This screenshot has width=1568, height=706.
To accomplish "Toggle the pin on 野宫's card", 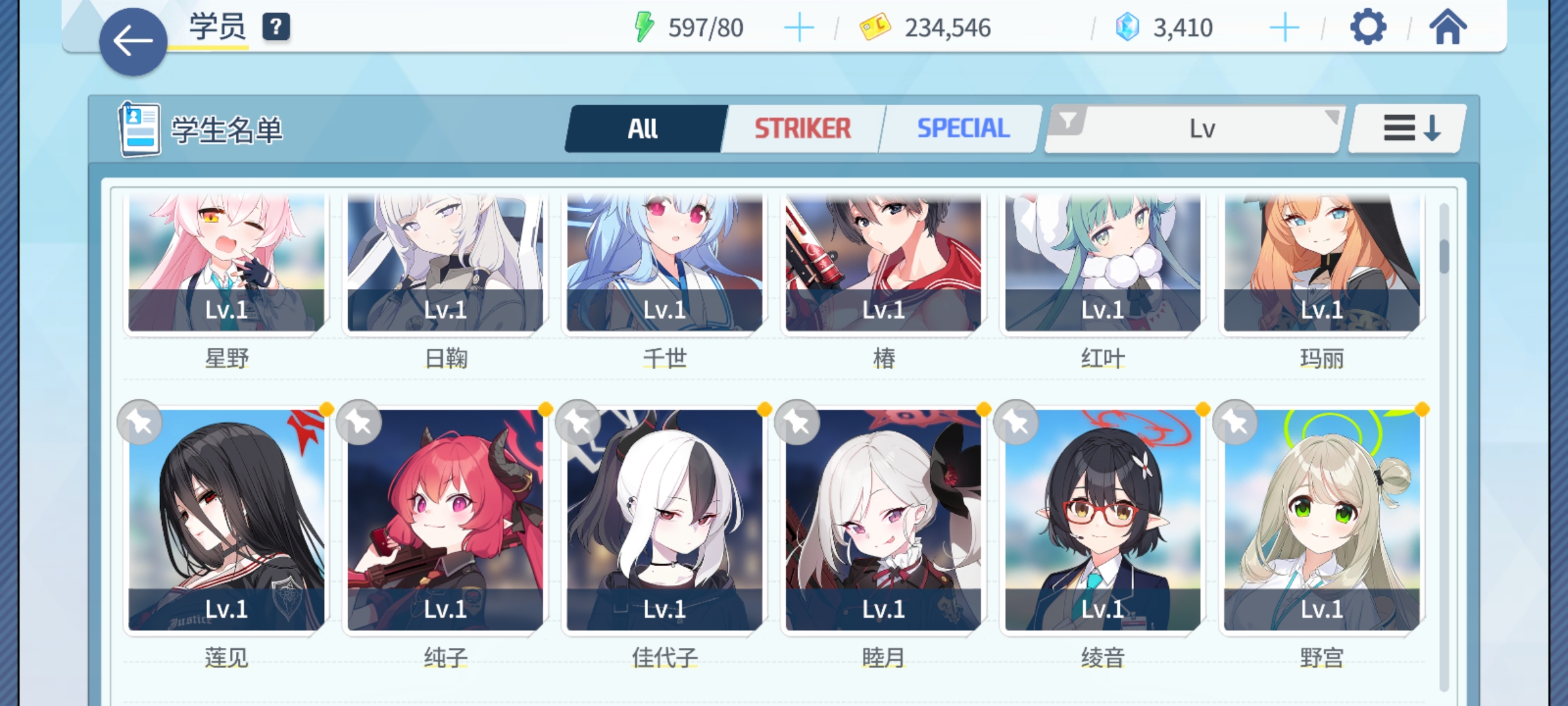I will pyautogui.click(x=1235, y=422).
